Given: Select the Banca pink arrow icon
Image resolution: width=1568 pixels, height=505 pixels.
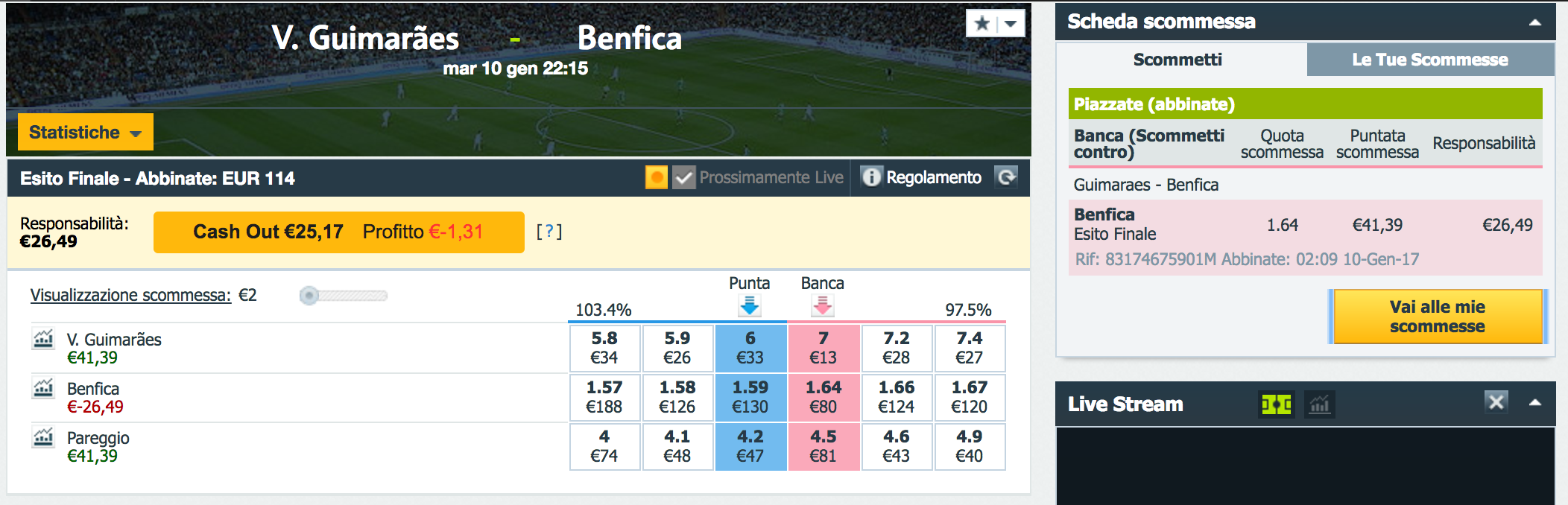Looking at the screenshot, I should 823,305.
